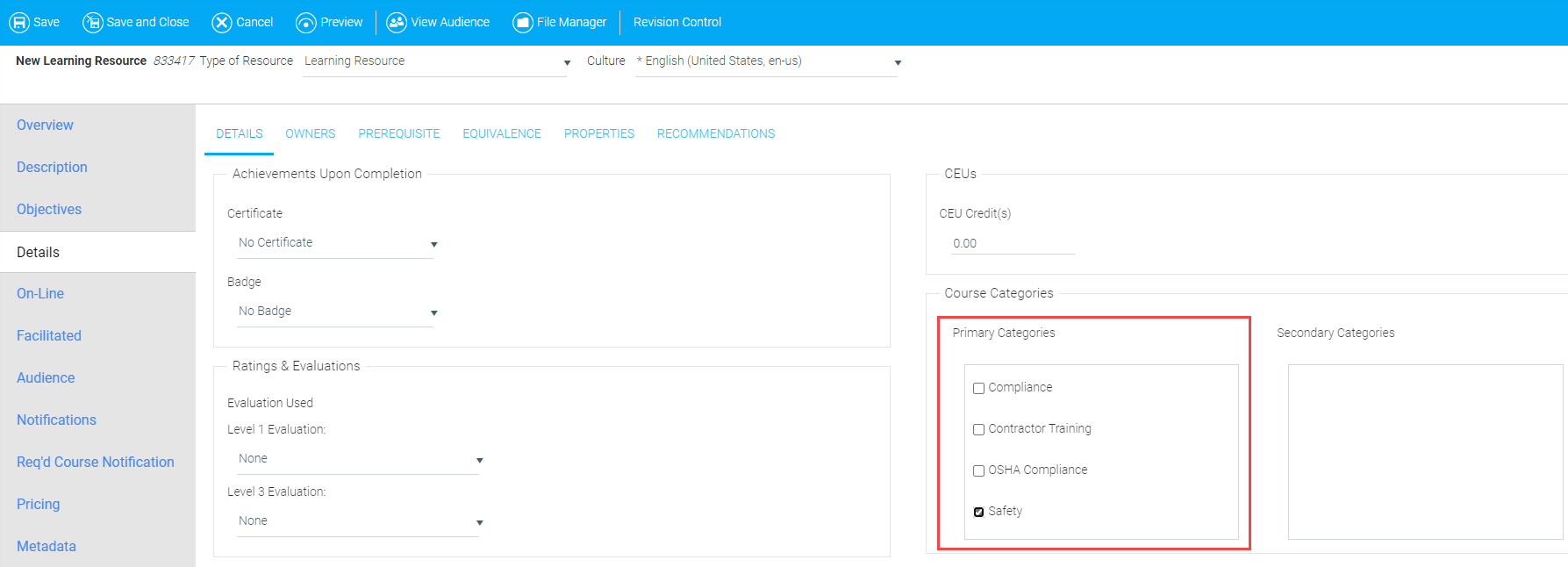This screenshot has width=1568, height=567.
Task: Open Revision Control
Action: [x=677, y=22]
